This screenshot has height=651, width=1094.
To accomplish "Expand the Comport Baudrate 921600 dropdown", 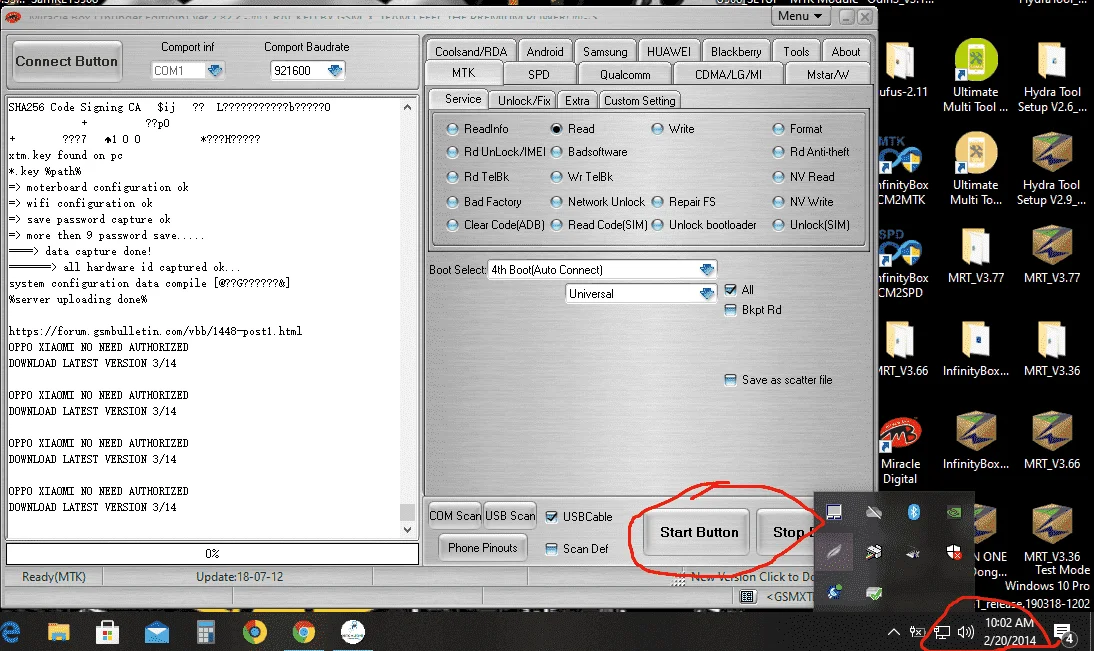I will coord(335,70).
